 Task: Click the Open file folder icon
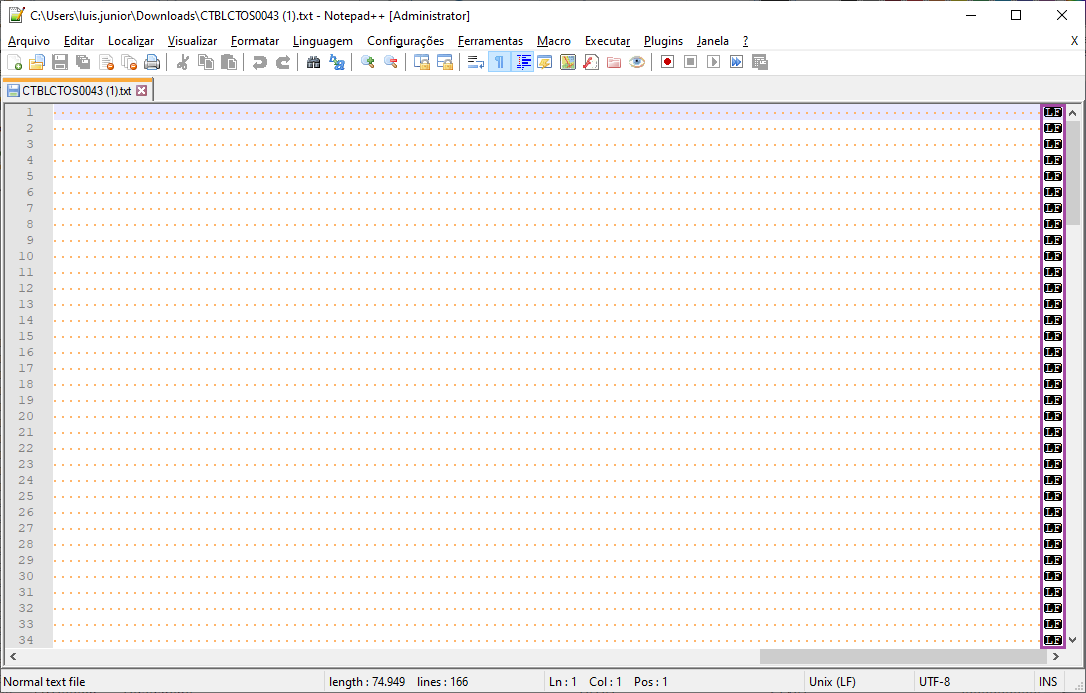pyautogui.click(x=37, y=62)
